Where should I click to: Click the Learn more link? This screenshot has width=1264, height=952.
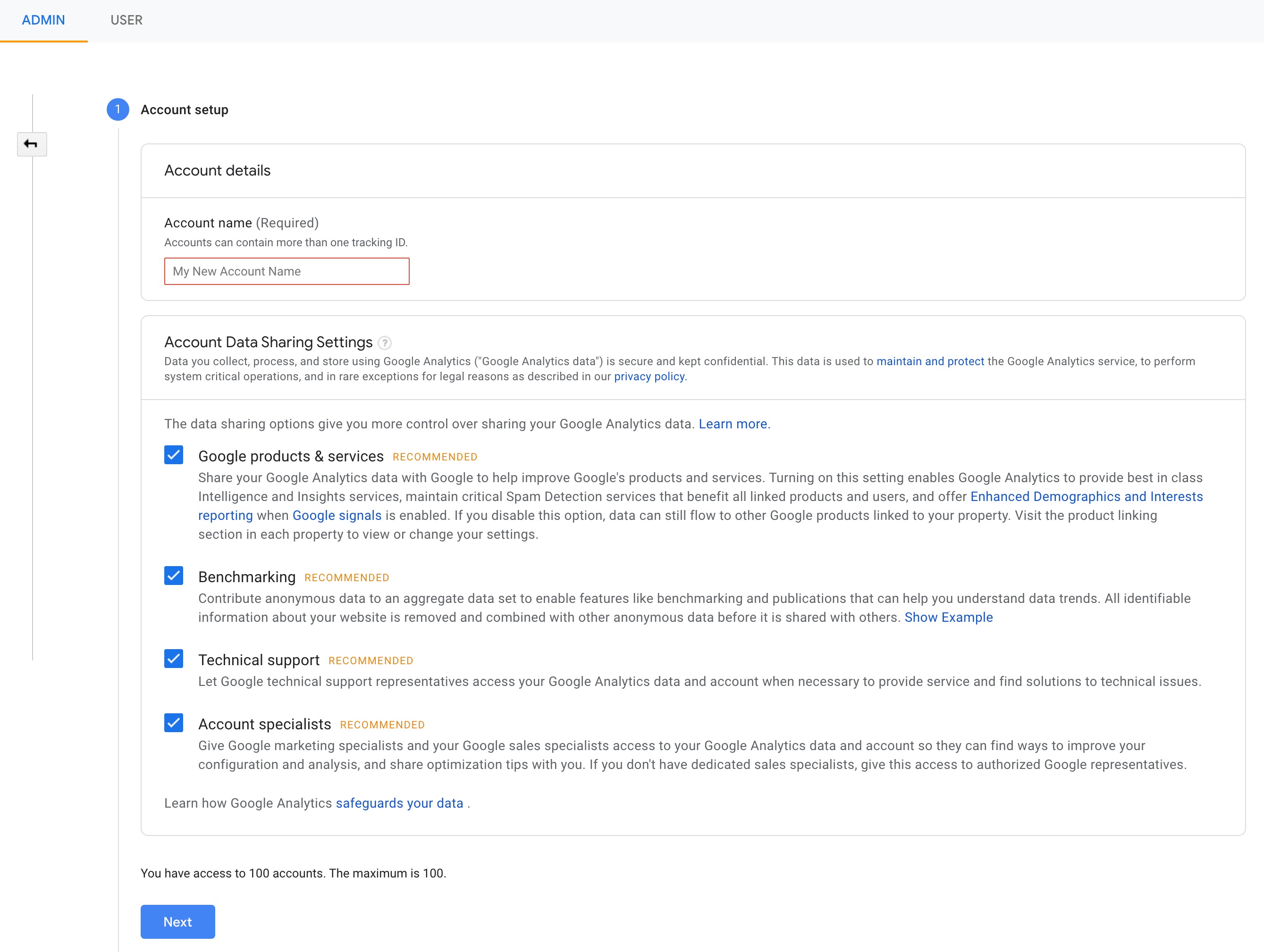pos(733,424)
